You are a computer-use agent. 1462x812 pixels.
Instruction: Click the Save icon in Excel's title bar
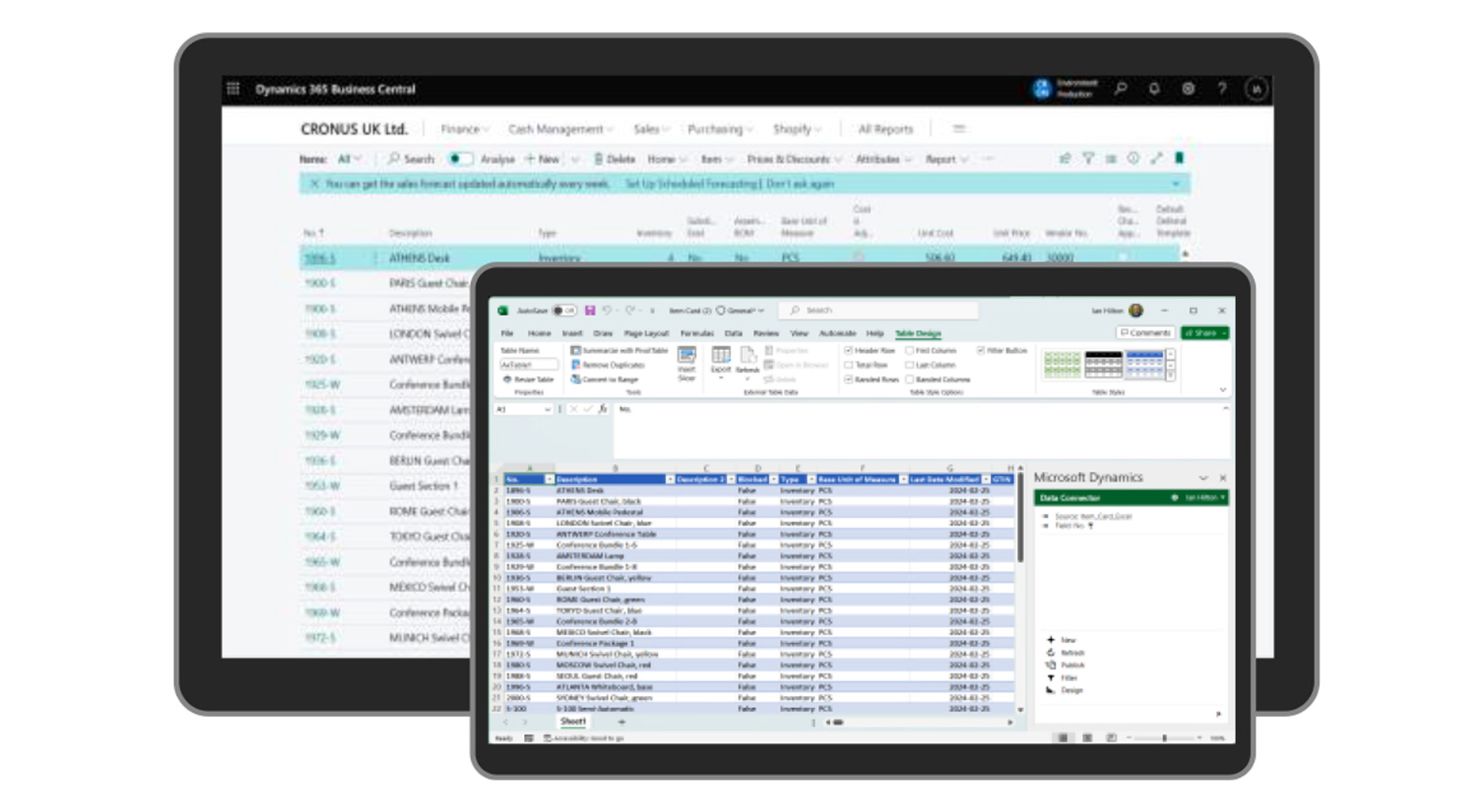pos(590,310)
